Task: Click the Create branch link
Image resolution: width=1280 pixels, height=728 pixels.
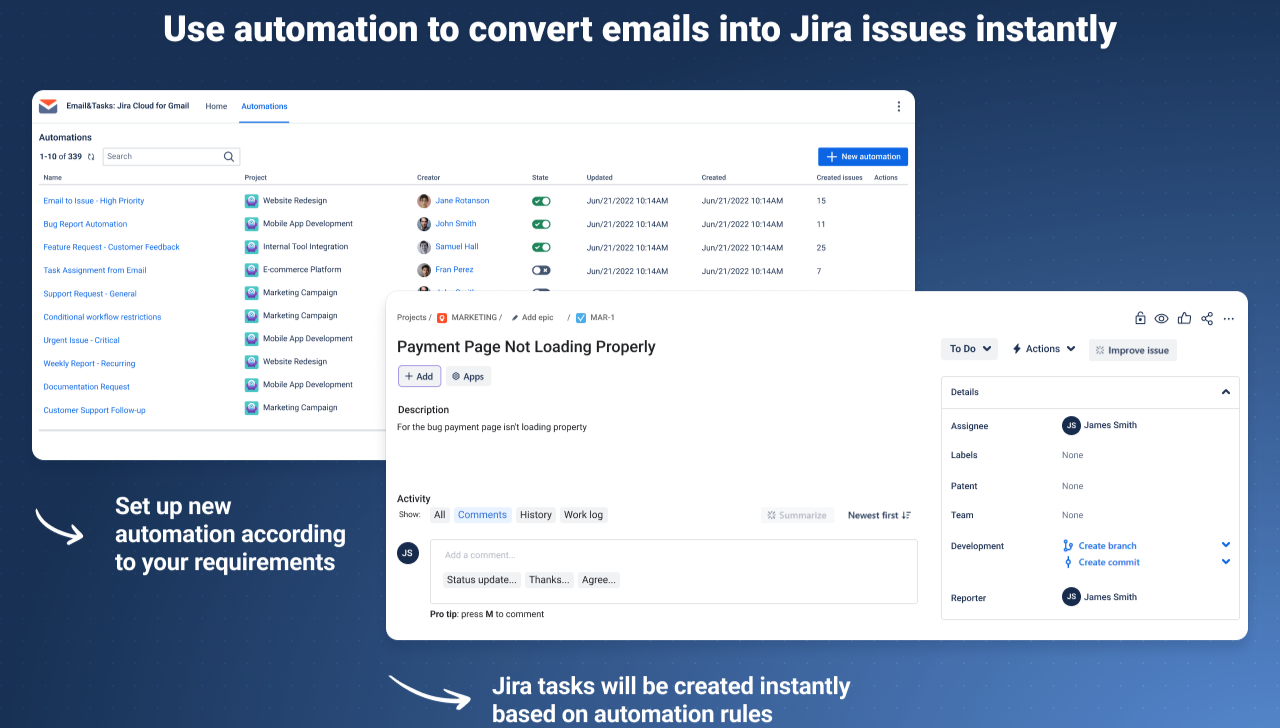Action: (1107, 546)
